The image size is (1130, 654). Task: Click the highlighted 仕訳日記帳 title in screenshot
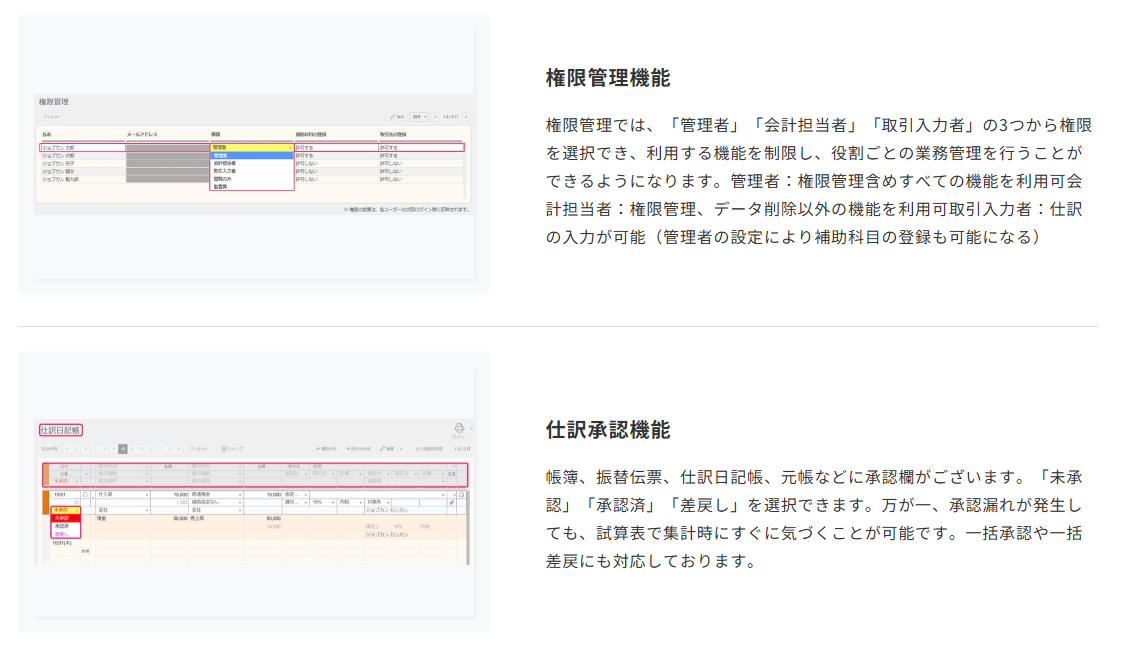[x=61, y=430]
